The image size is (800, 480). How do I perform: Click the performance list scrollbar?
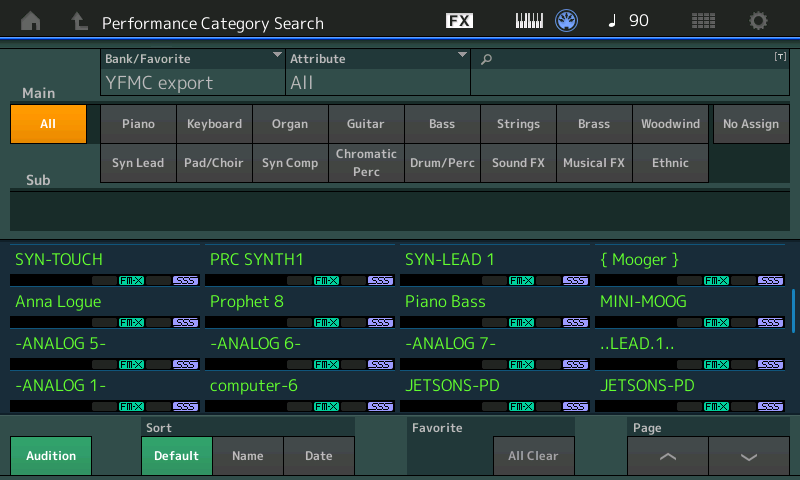793,310
